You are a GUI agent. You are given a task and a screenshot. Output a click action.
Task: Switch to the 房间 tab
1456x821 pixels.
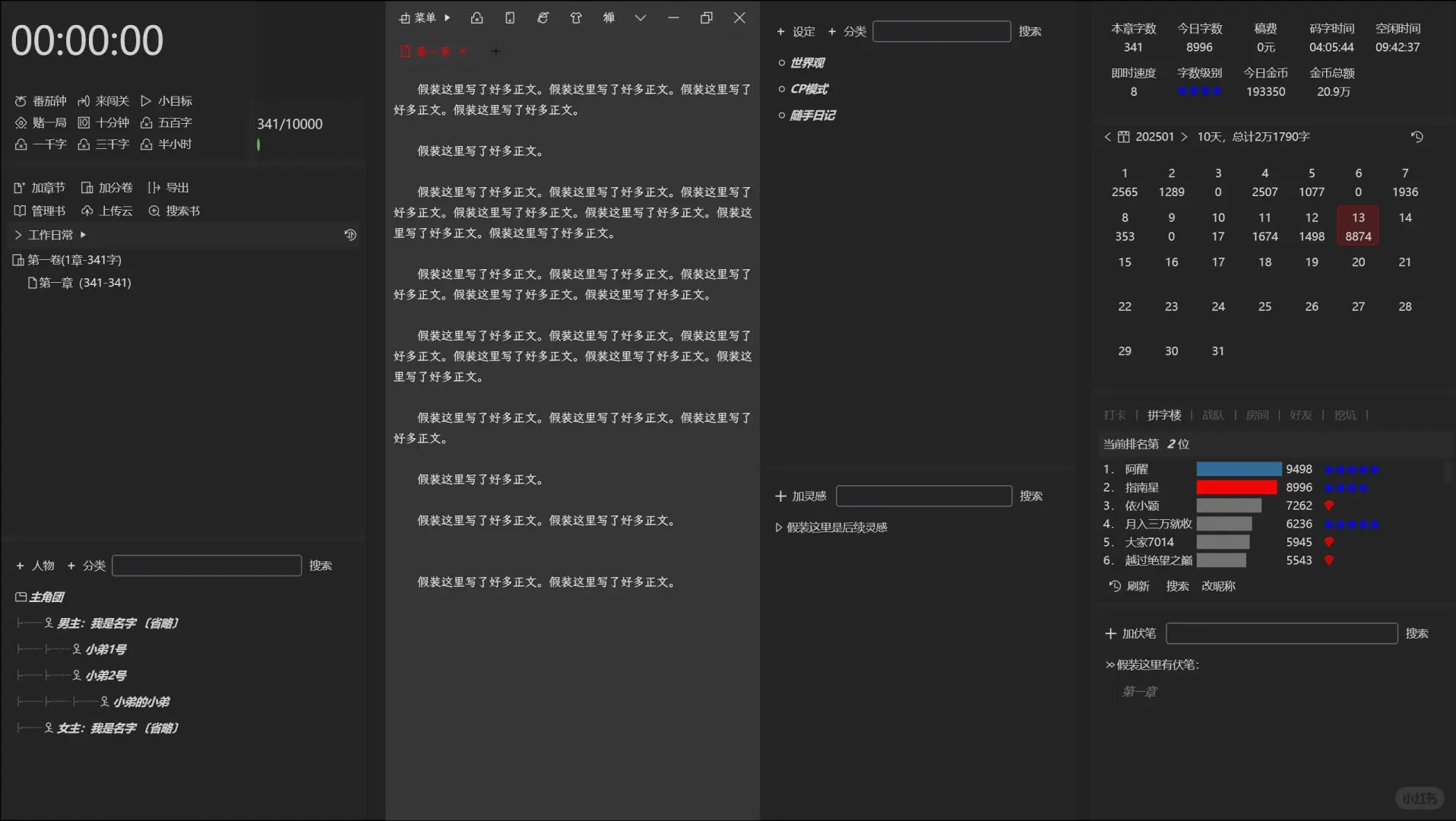point(1257,415)
